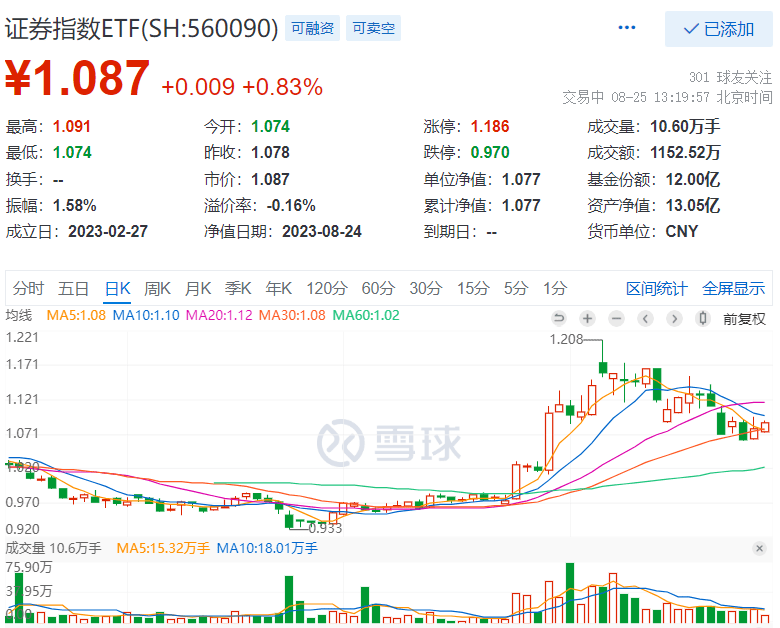This screenshot has width=780, height=628.
Task: Switch to the 分时 intraday tab
Action: pos(28,289)
